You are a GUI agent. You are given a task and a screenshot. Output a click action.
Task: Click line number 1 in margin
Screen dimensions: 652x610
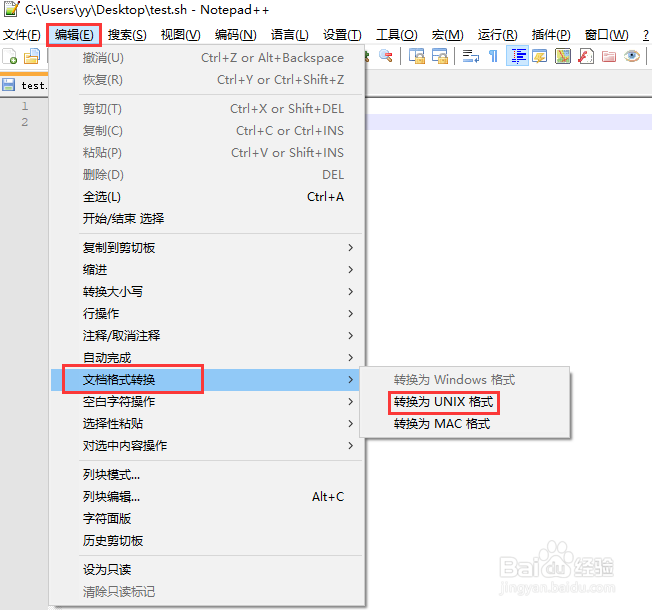pyautogui.click(x=25, y=106)
